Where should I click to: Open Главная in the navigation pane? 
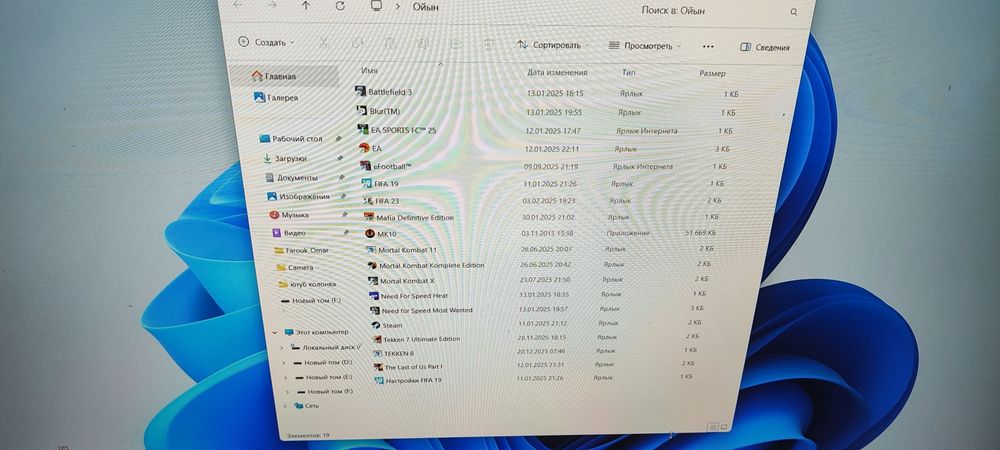[x=282, y=76]
